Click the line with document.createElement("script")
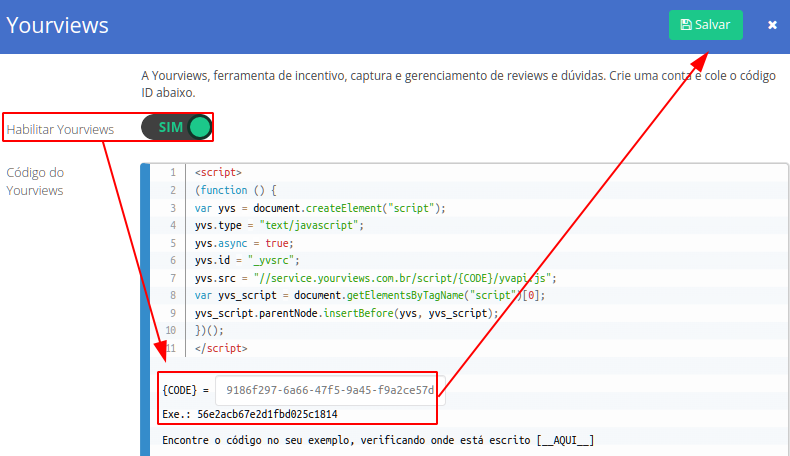 coord(320,208)
